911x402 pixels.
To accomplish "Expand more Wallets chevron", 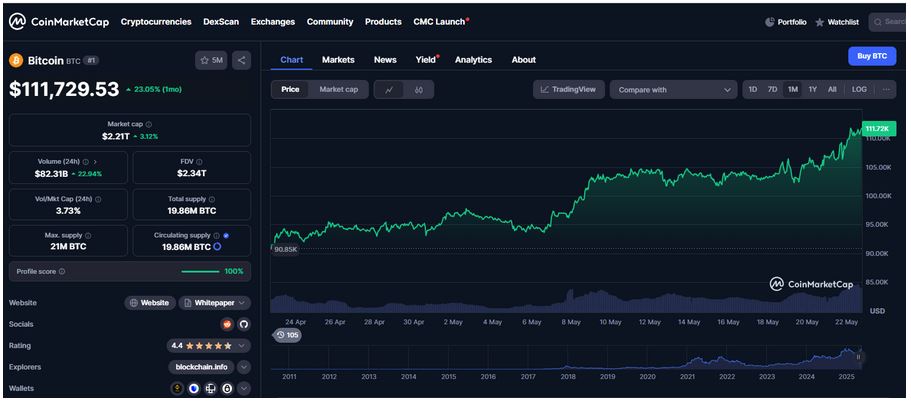I will [x=244, y=388].
